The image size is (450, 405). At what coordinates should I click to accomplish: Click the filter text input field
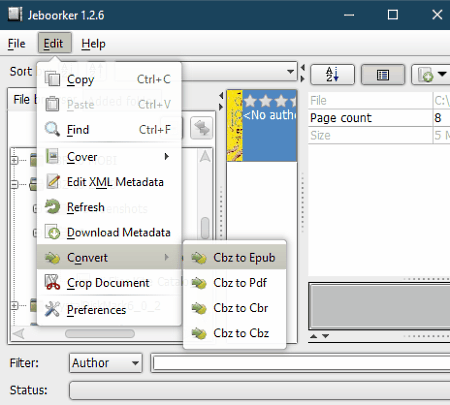301,363
